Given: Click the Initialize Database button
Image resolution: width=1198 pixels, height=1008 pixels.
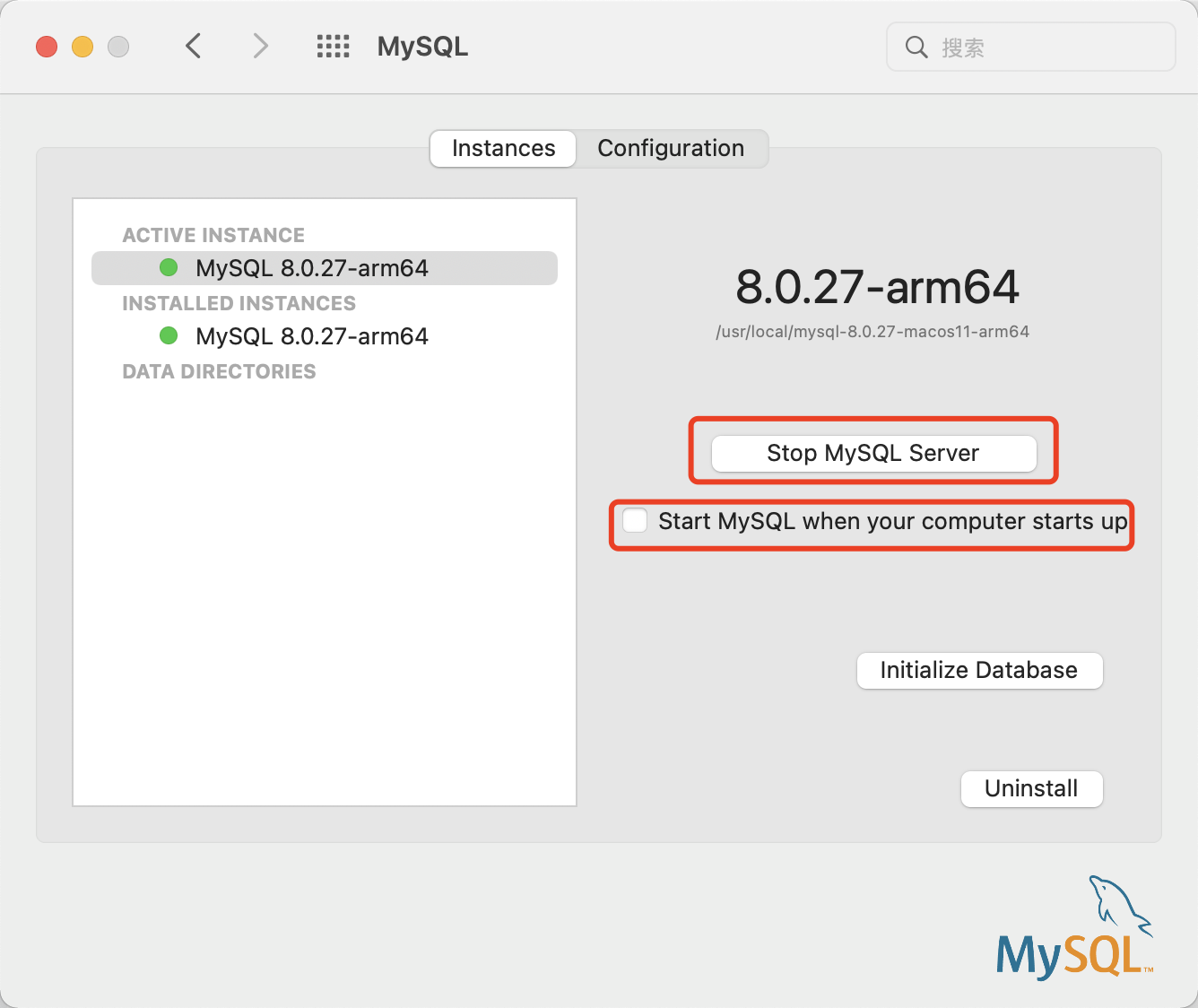Looking at the screenshot, I should [978, 670].
